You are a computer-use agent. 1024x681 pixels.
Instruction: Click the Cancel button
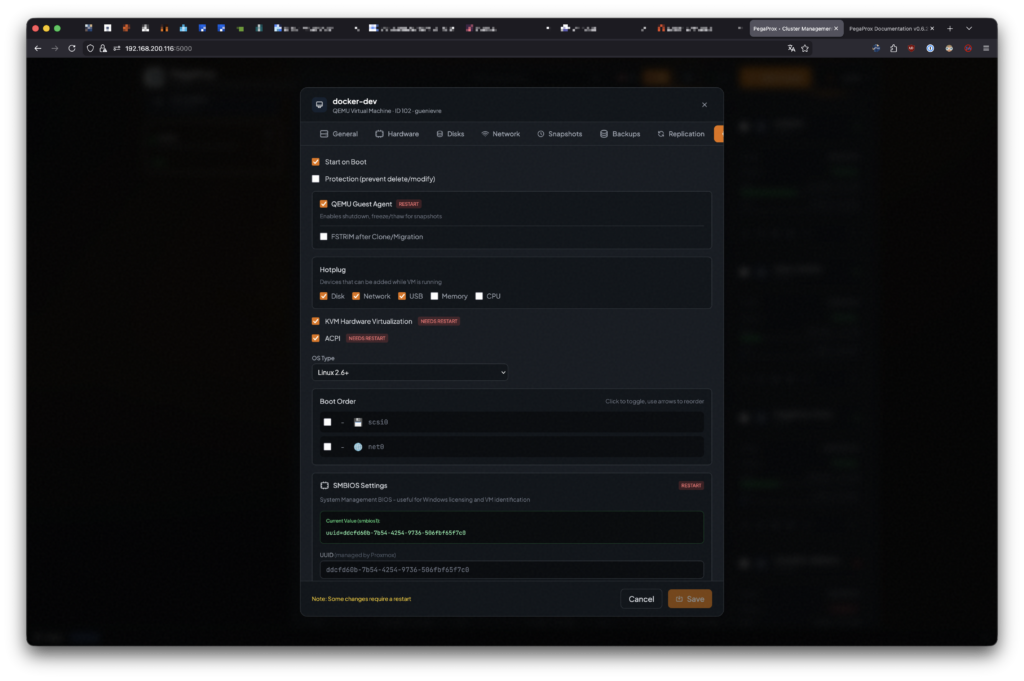pos(641,599)
